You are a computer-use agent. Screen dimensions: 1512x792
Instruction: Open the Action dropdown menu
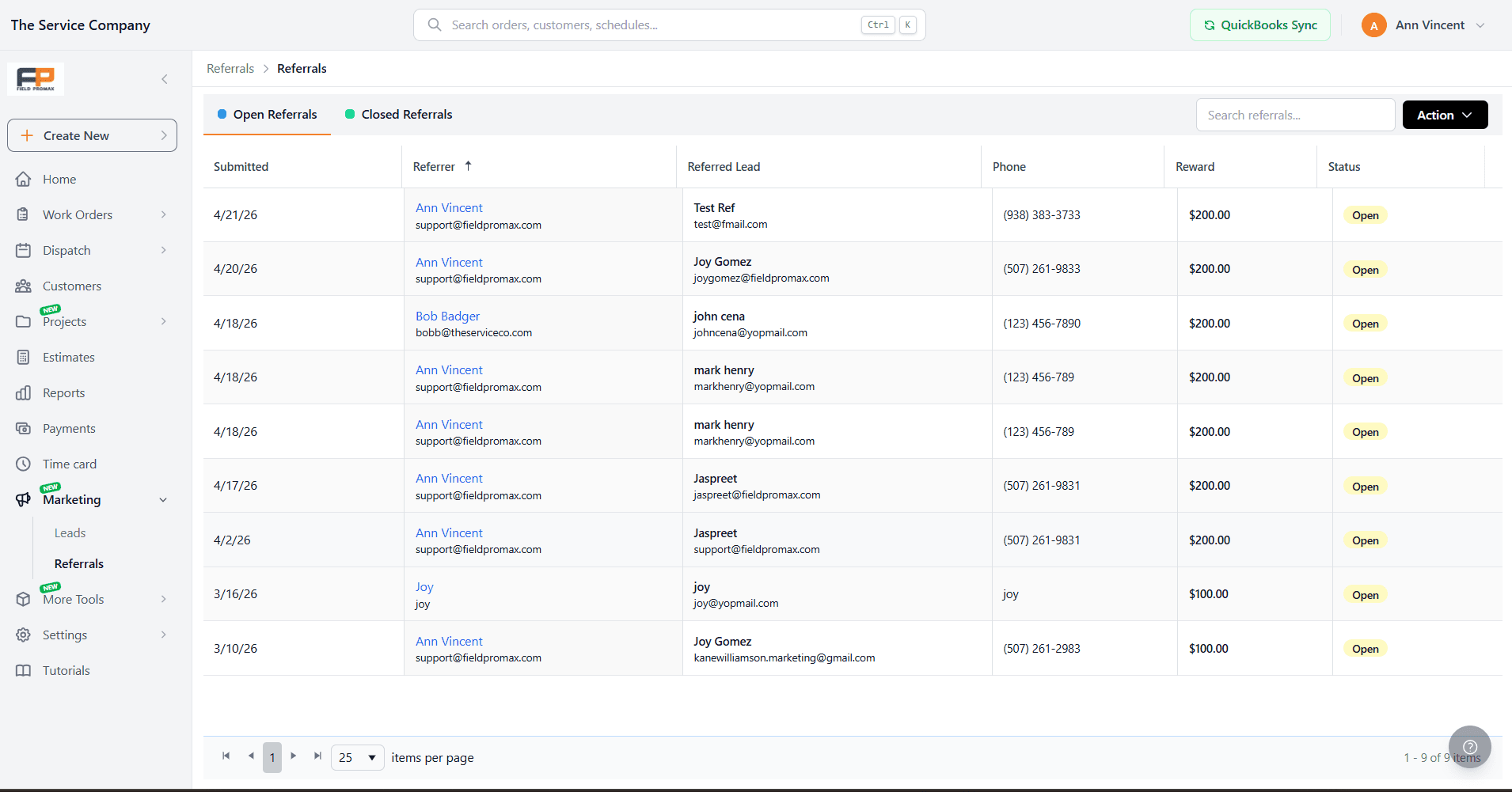[1446, 115]
